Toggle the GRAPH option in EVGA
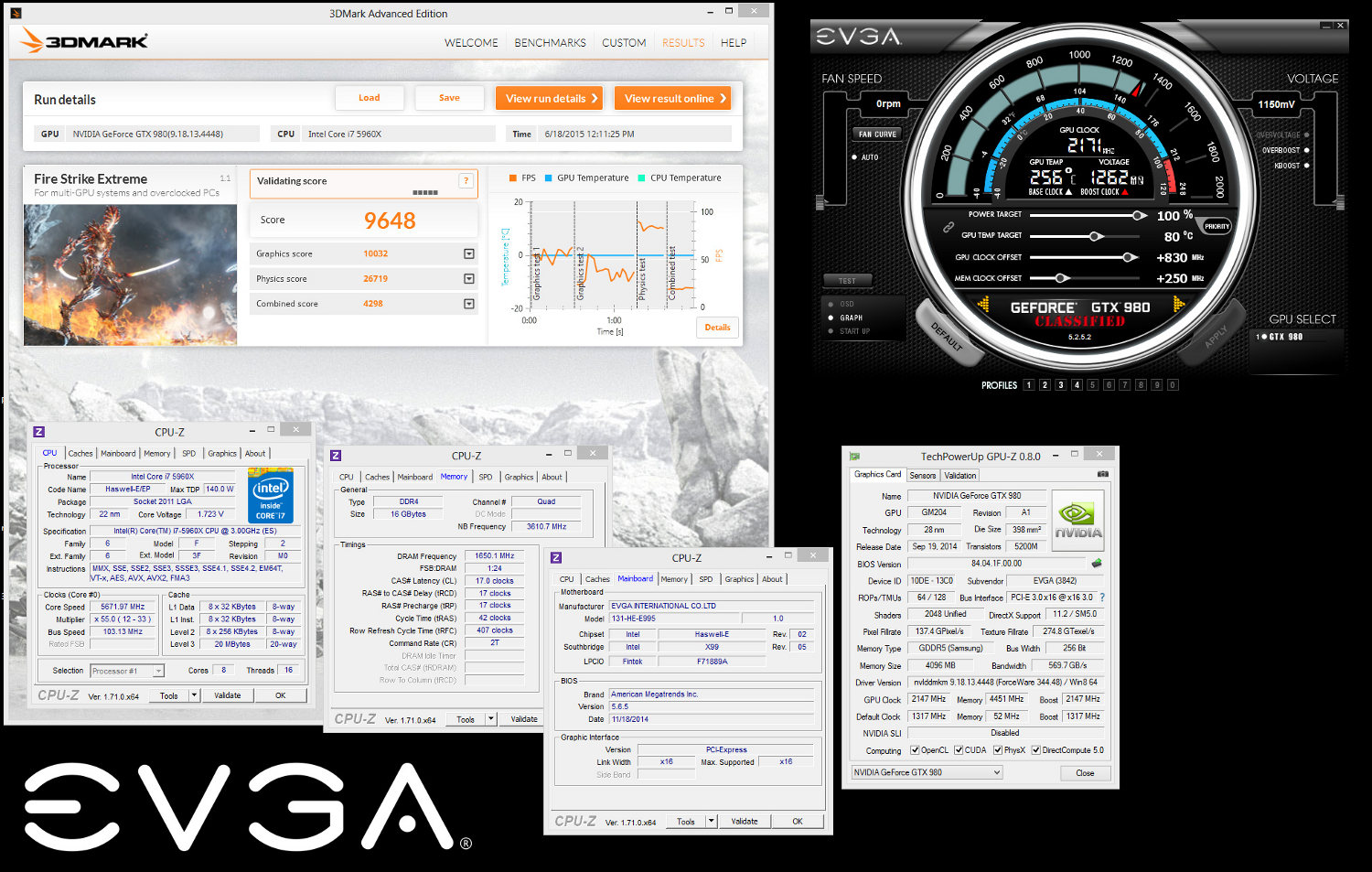1372x872 pixels. (x=831, y=318)
